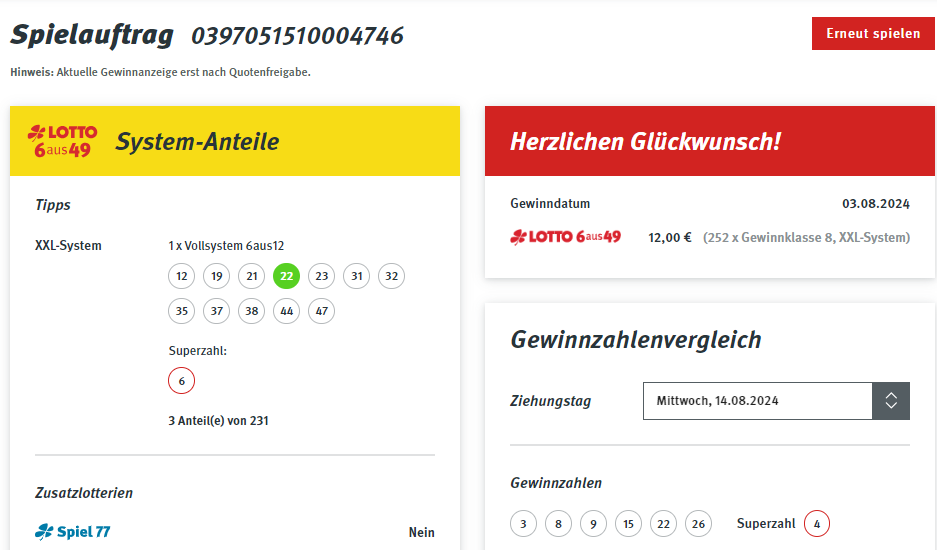
Task: Click the Gewinnzahlen label
Action: [556, 483]
